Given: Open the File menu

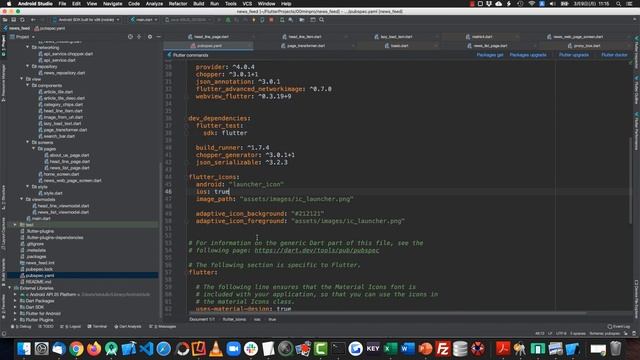Looking at the screenshot, I should click(x=62, y=4).
